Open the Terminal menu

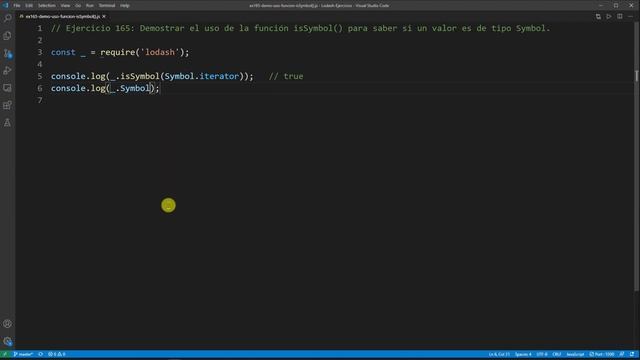pyautogui.click(x=107, y=6)
